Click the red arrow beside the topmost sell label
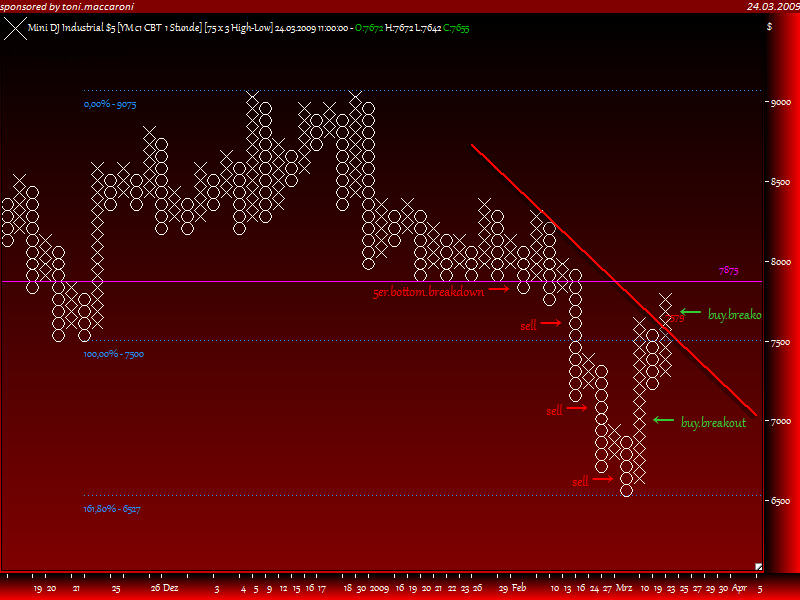 [551, 322]
